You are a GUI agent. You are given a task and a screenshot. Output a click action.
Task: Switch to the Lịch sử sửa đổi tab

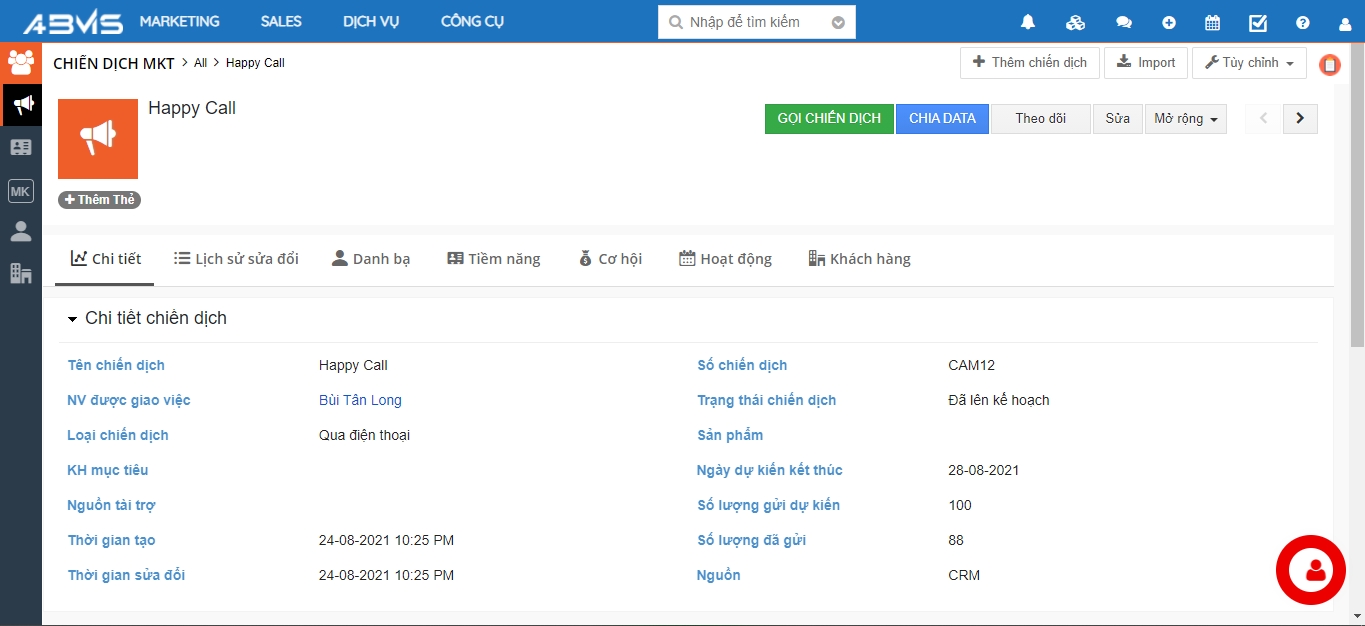tap(236, 259)
